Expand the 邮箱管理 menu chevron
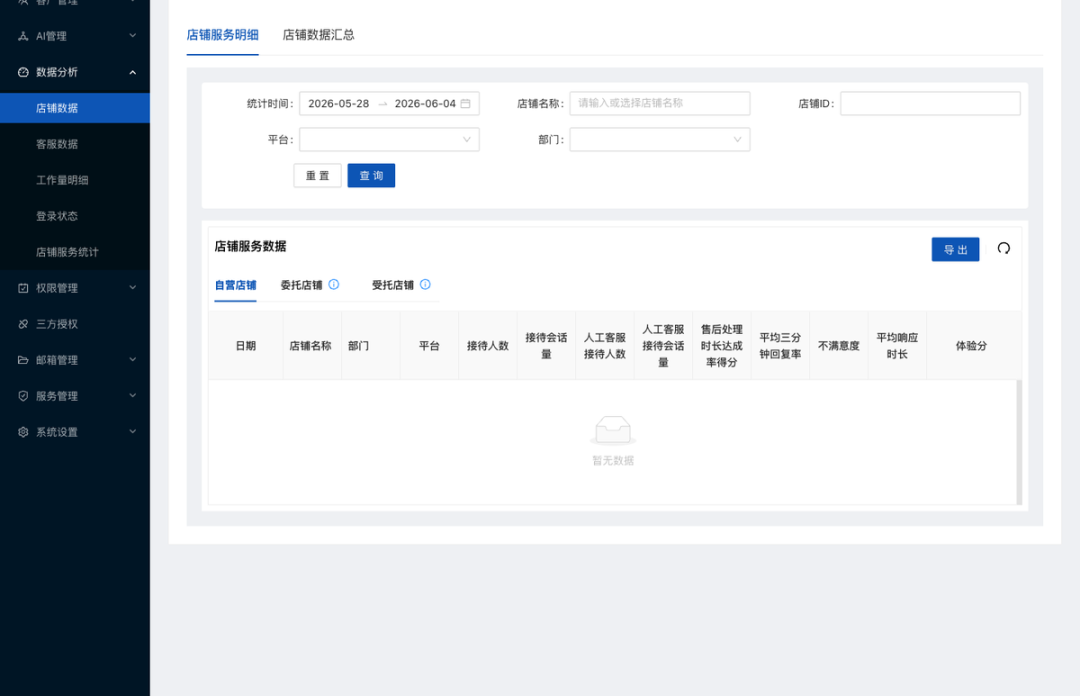The width and height of the screenshot is (1080, 696). tap(132, 360)
